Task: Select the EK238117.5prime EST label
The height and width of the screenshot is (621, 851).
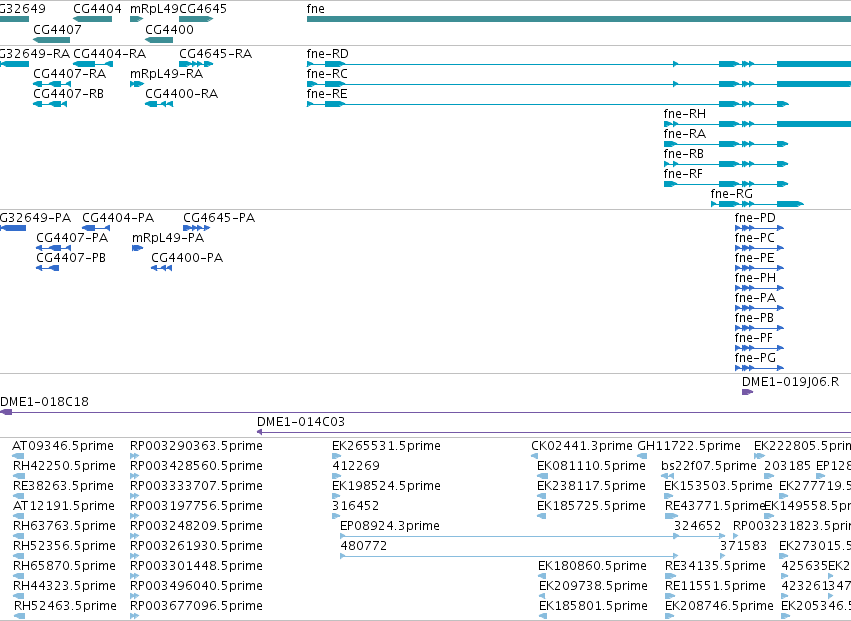Action: coord(592,486)
